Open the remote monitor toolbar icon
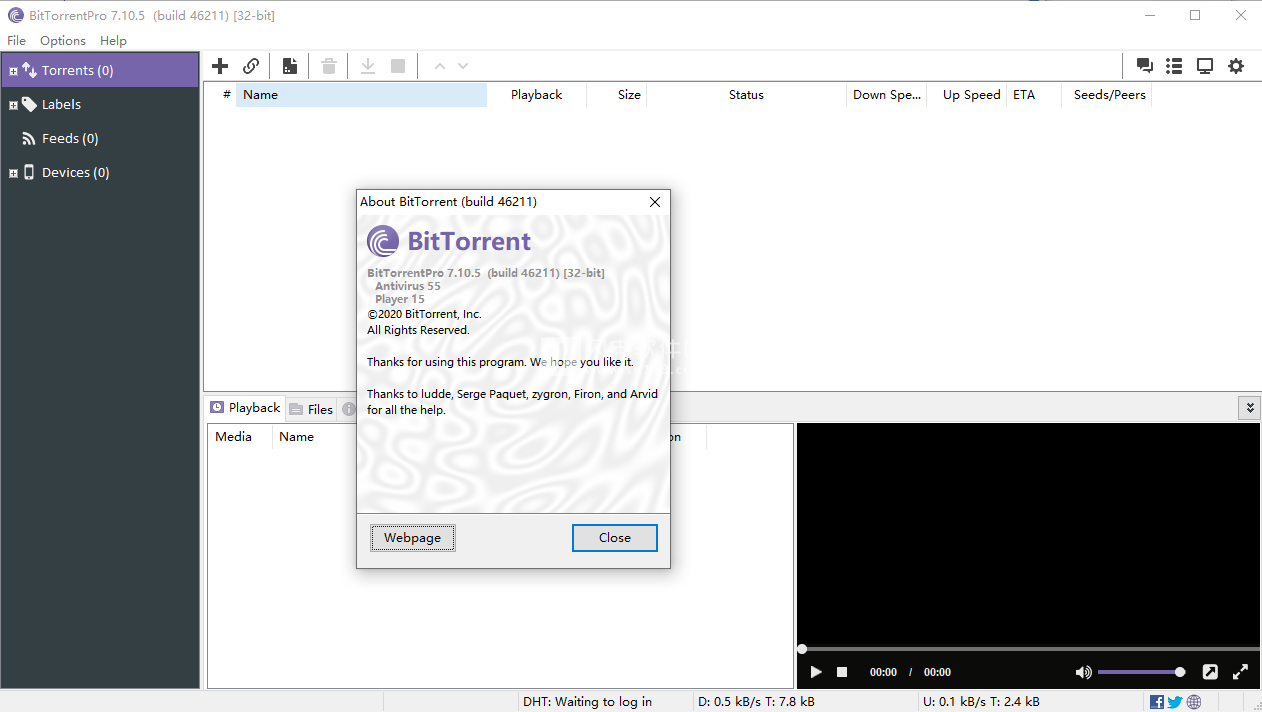The width and height of the screenshot is (1262, 712). 1205,66
